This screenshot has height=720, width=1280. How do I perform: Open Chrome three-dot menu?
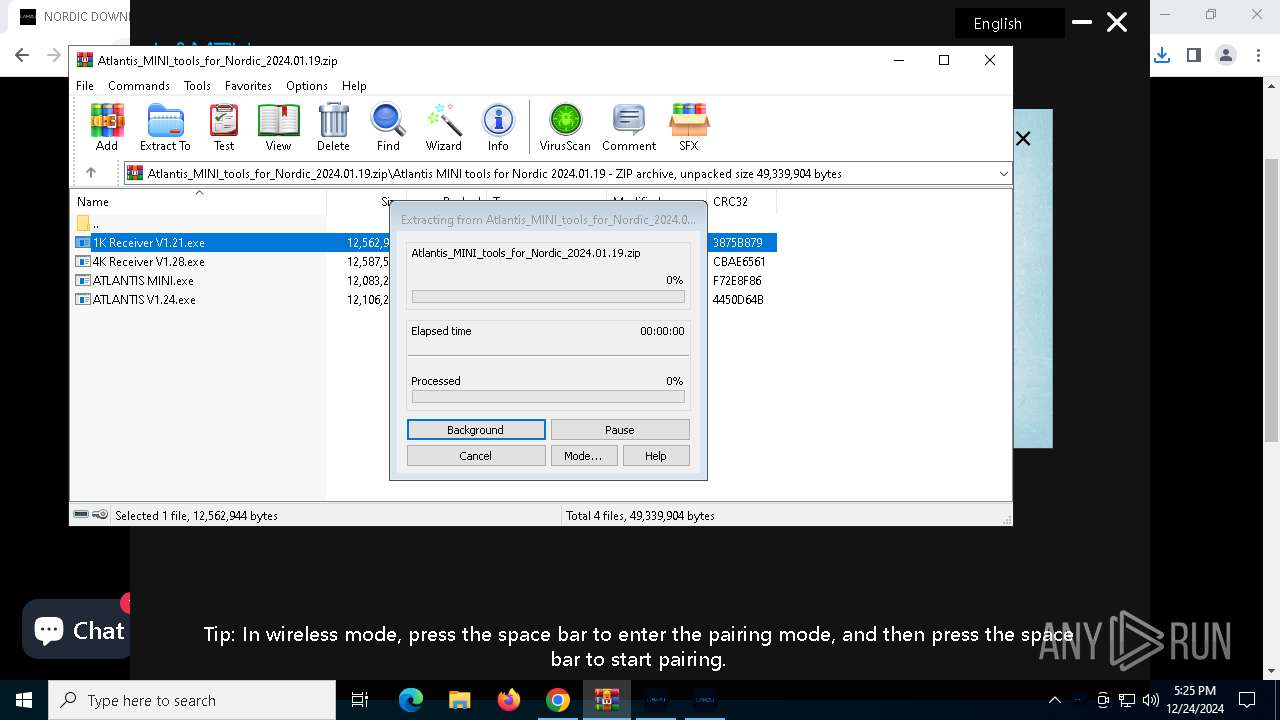click(1258, 55)
